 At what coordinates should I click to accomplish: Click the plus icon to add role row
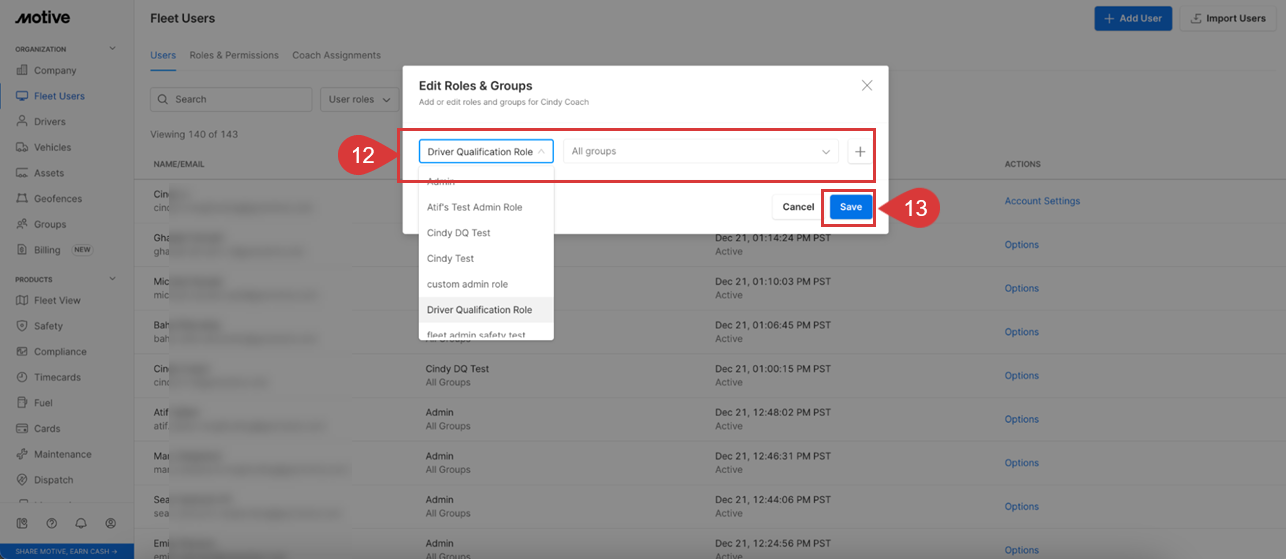coord(860,151)
